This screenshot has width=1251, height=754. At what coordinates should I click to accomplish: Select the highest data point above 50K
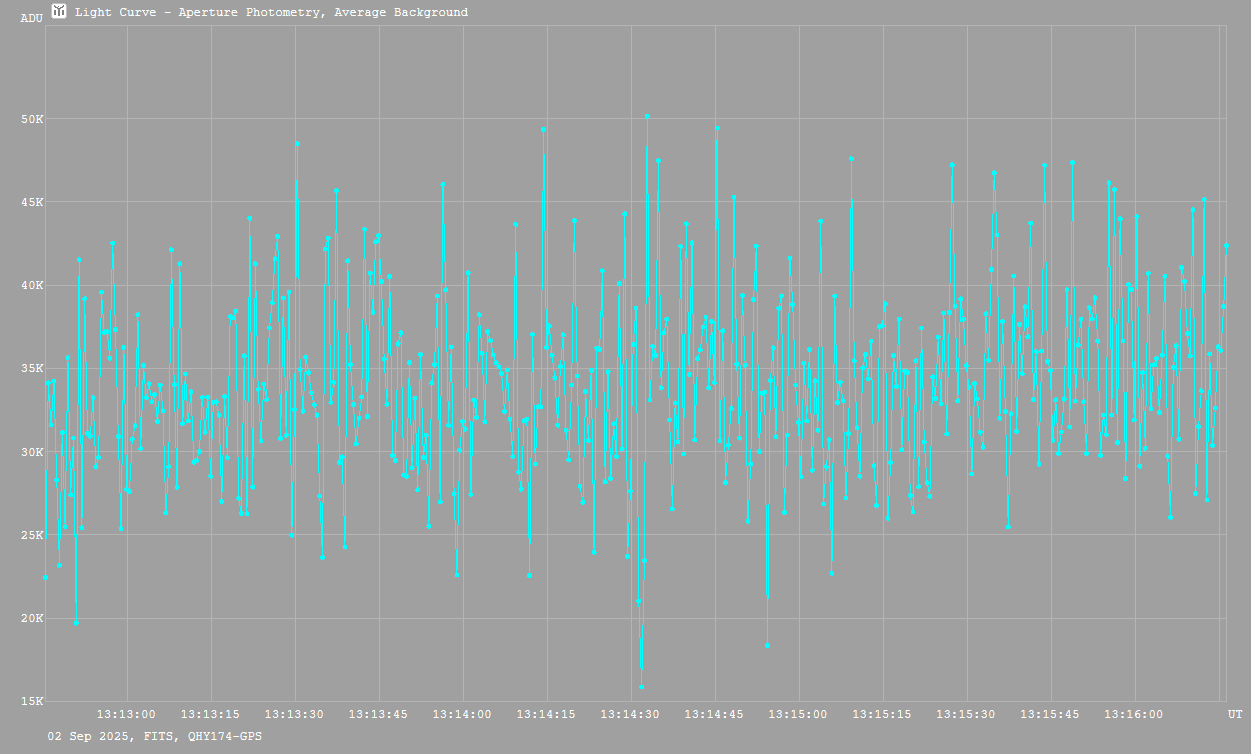point(647,116)
